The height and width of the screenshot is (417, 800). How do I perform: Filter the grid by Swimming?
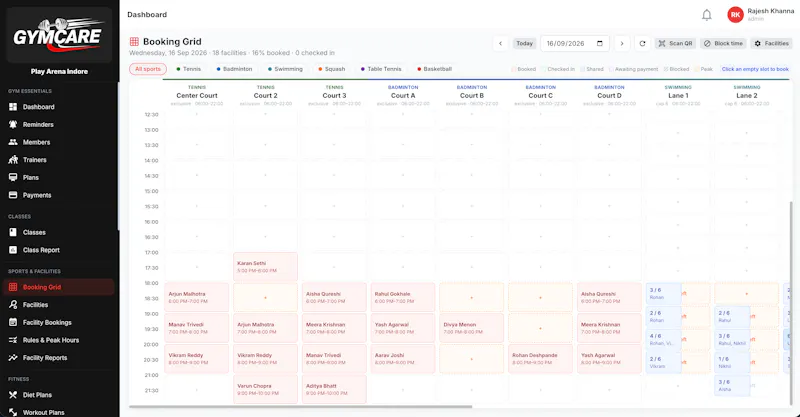(x=285, y=69)
